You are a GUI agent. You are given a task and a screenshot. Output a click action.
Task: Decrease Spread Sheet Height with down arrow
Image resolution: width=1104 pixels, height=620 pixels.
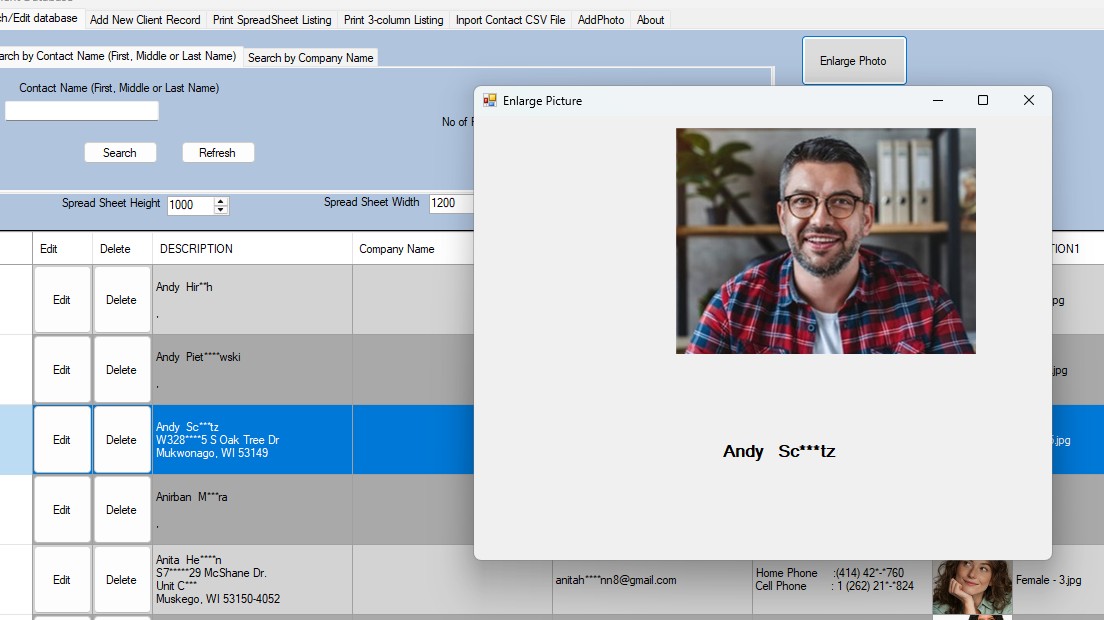[220, 209]
